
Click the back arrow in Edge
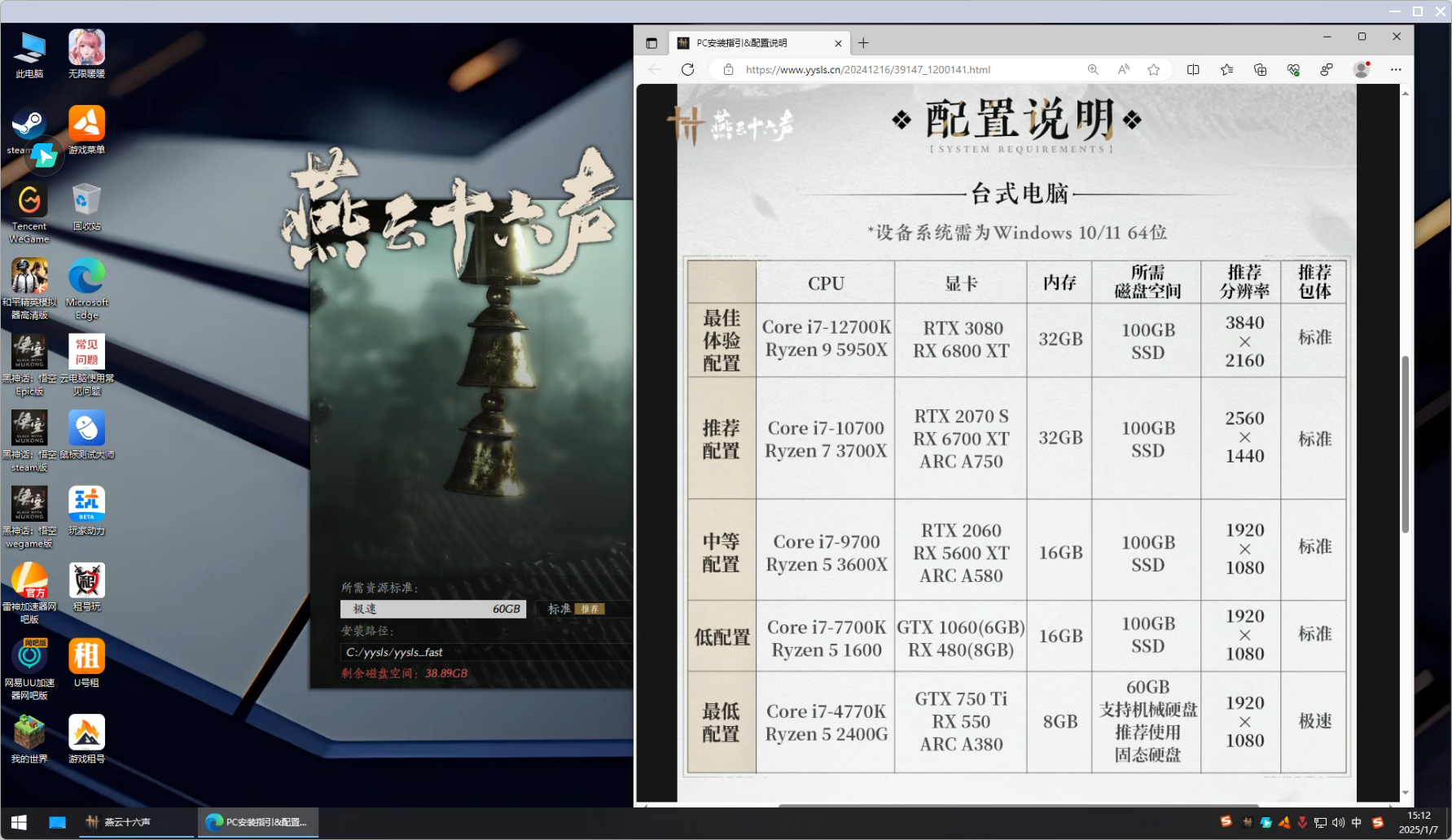coord(655,70)
